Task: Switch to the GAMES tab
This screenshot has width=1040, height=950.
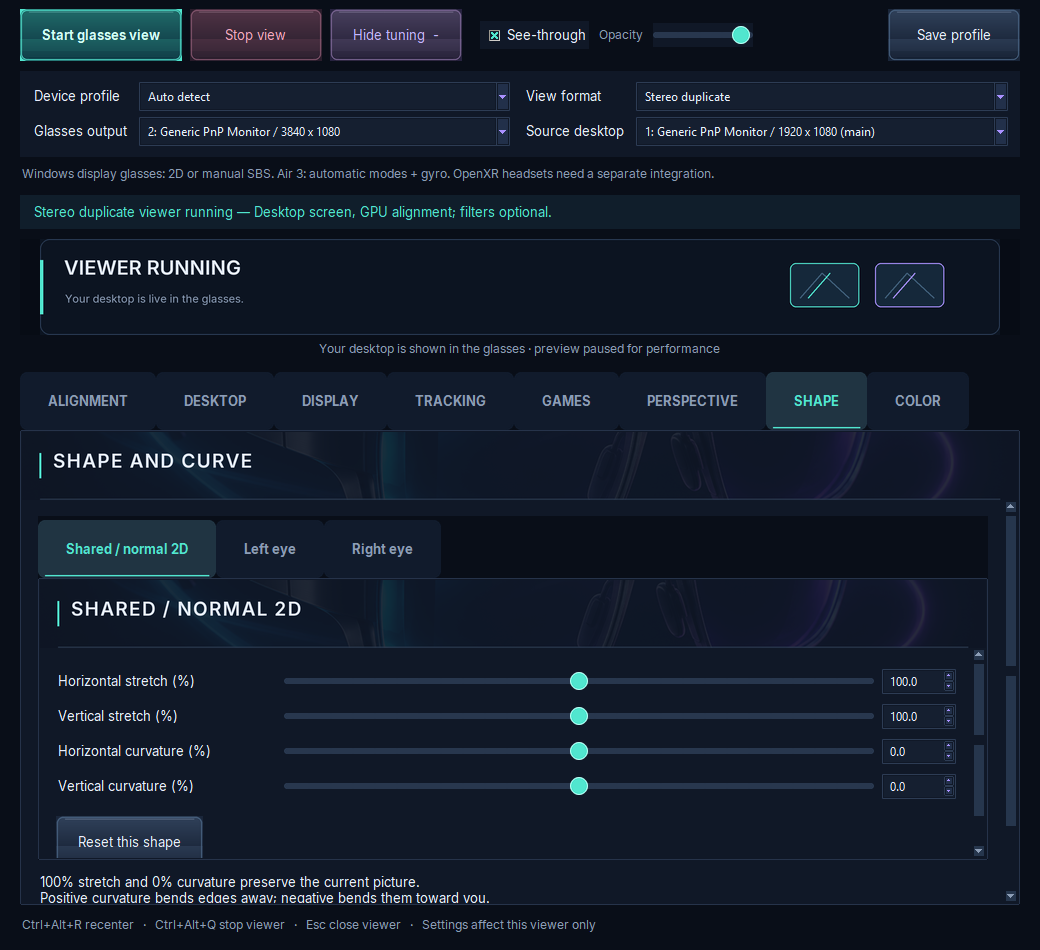Action: [566, 401]
